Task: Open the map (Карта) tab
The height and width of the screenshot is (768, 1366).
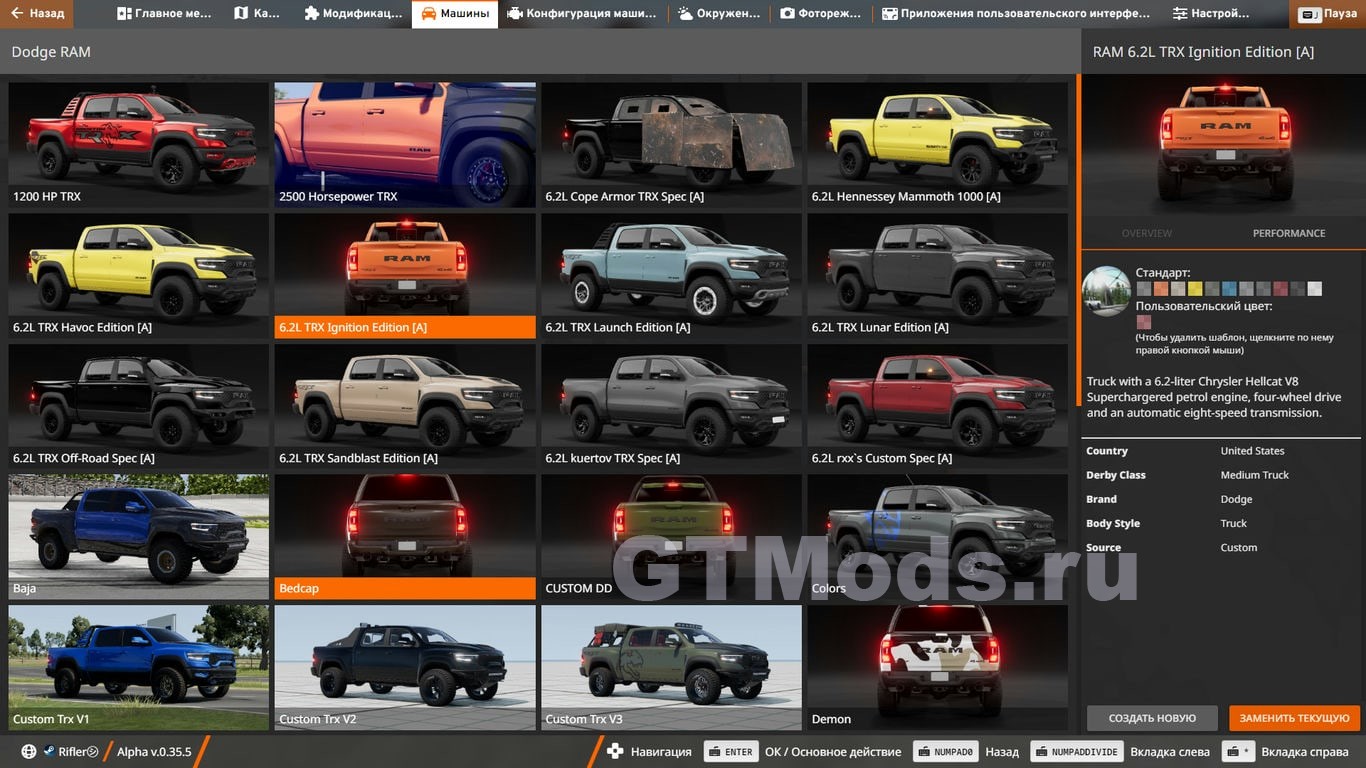Action: pos(256,14)
